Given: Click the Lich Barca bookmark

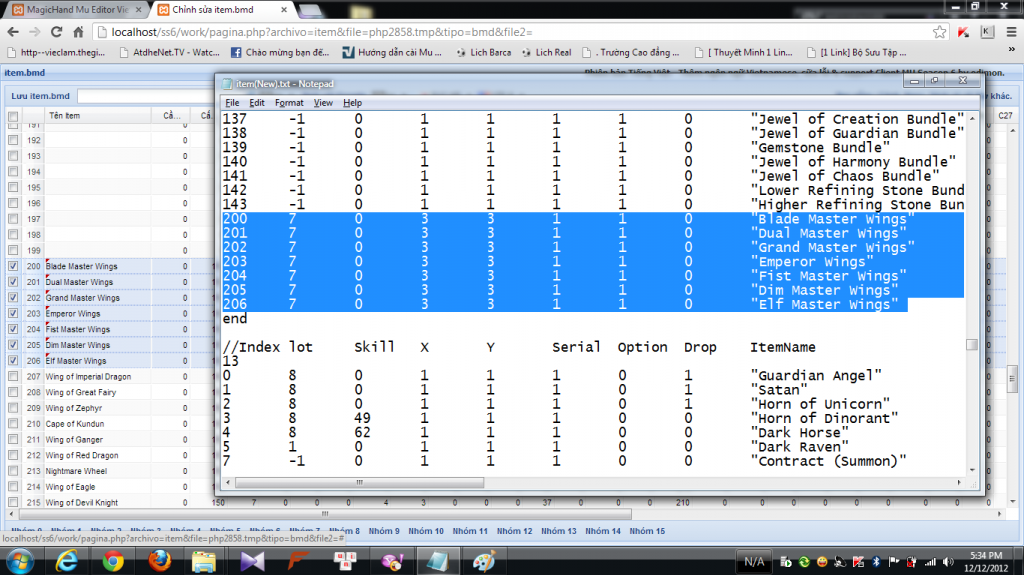Looking at the screenshot, I should coord(491,52).
